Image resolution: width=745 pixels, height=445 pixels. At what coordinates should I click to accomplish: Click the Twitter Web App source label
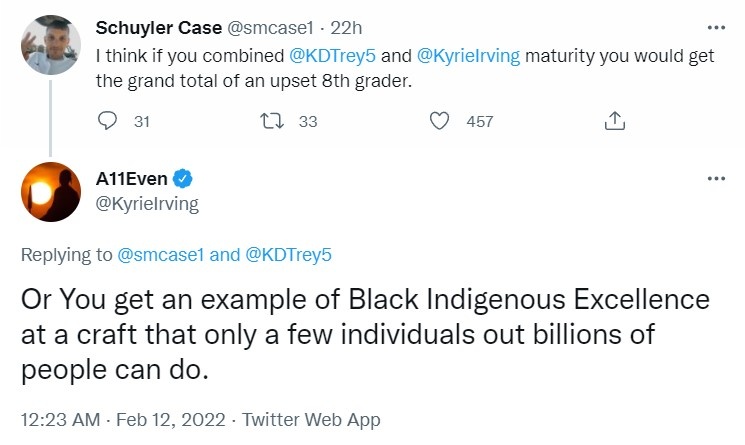(x=311, y=420)
